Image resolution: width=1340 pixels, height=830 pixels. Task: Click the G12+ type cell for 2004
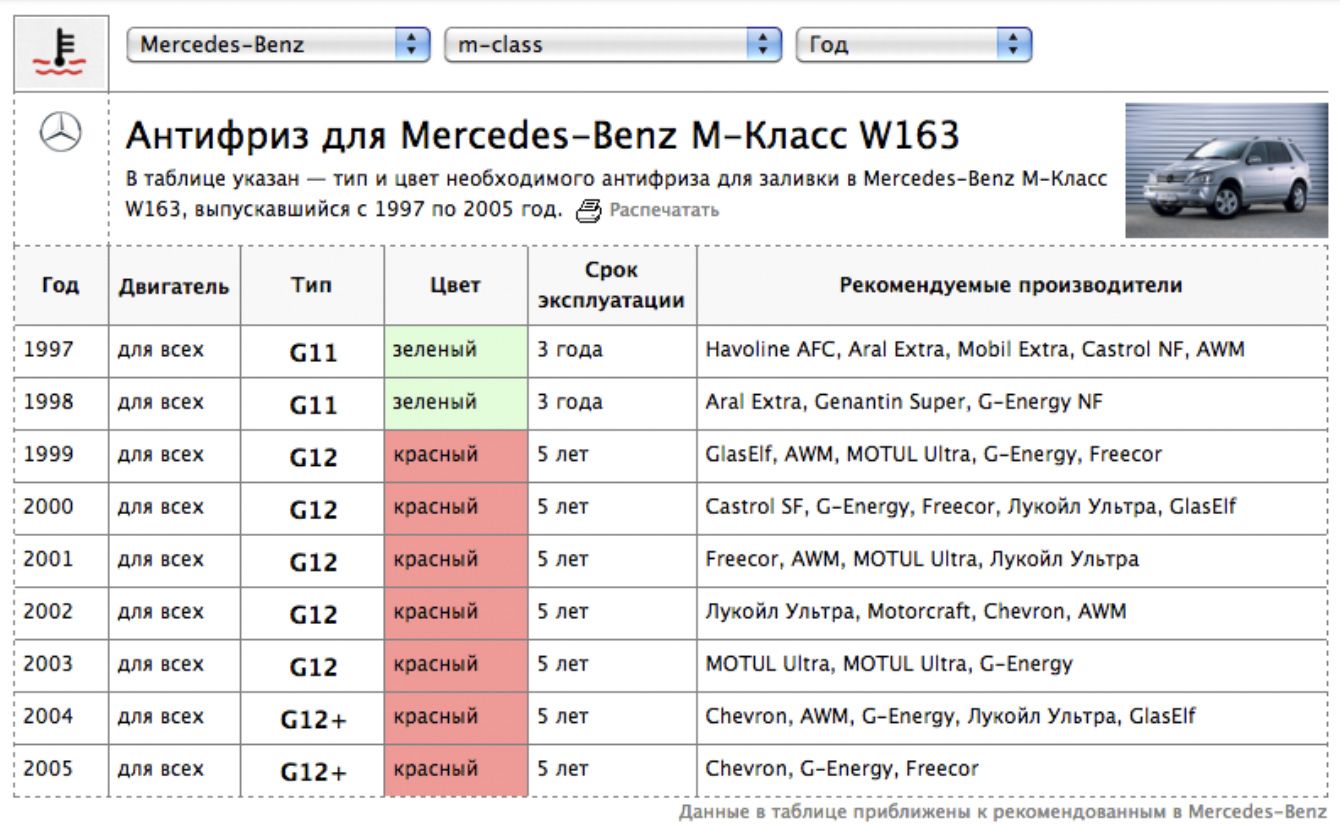[x=312, y=717]
